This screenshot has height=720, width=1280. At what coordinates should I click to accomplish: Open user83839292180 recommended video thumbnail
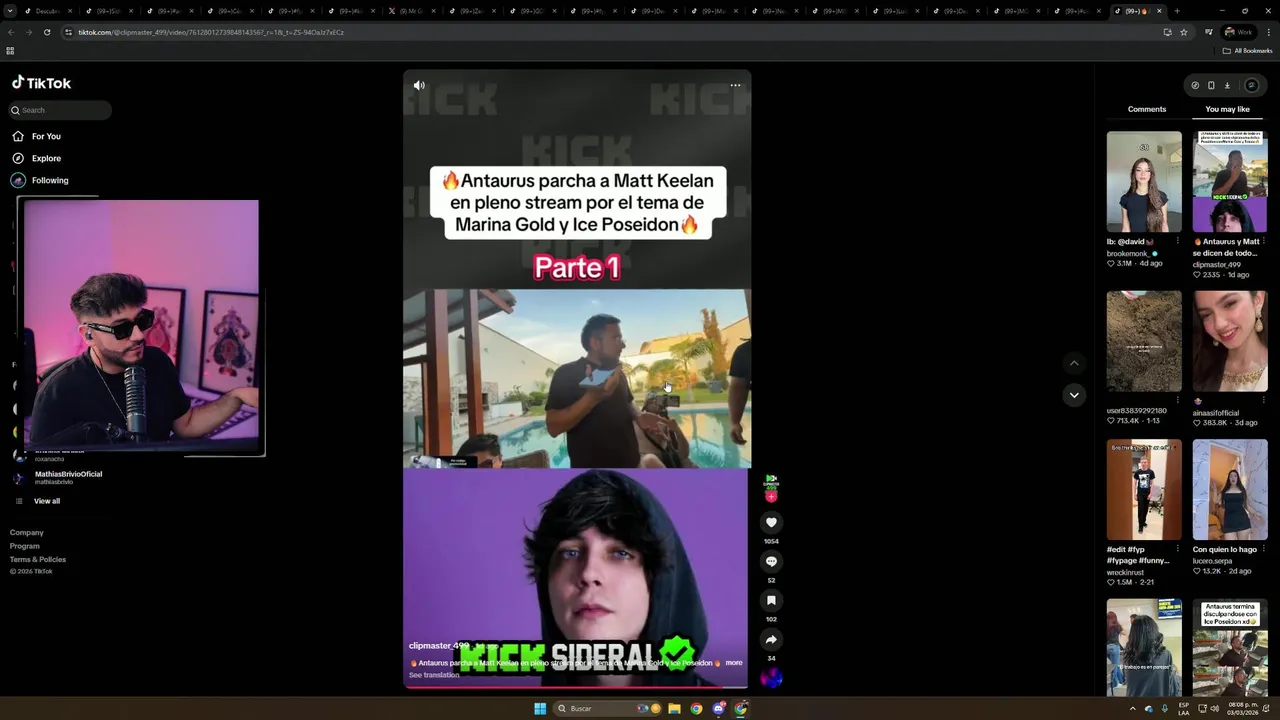pyautogui.click(x=1144, y=341)
